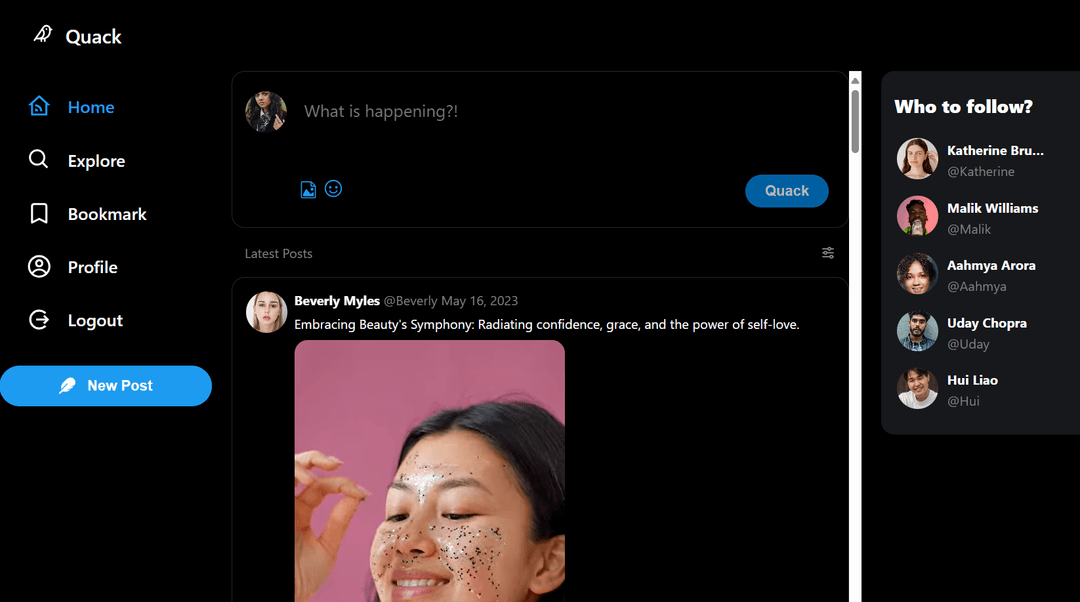Click the Quack feather logo icon
Screen dimensions: 1080x602
(x=42, y=35)
